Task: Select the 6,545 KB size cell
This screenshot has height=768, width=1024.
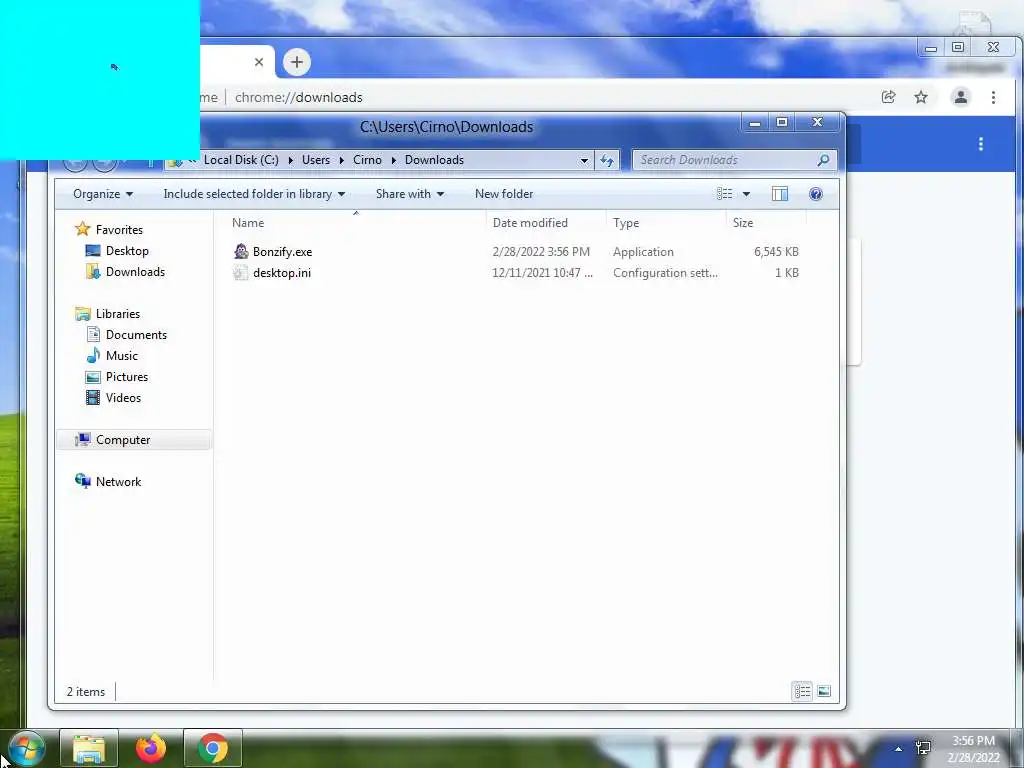Action: [x=776, y=251]
